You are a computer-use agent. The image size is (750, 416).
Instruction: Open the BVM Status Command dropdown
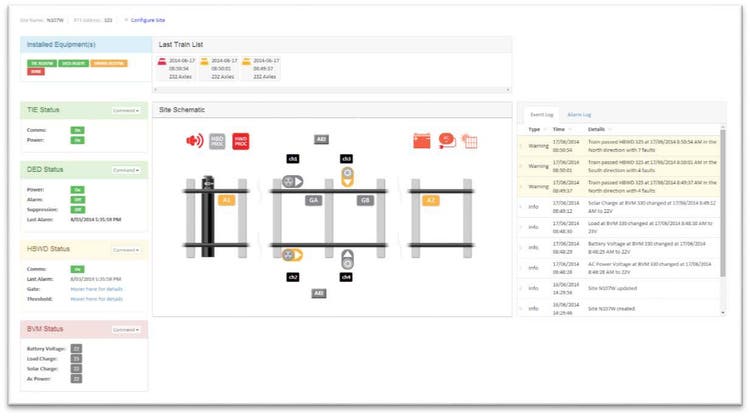pyautogui.click(x=126, y=330)
